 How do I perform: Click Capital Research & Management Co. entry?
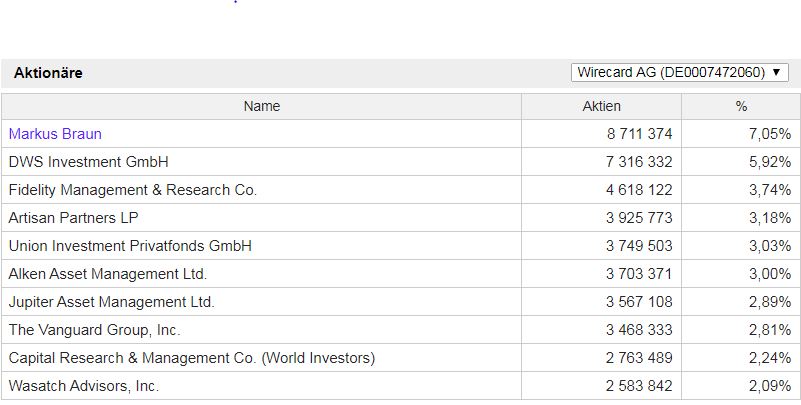pyautogui.click(x=191, y=358)
